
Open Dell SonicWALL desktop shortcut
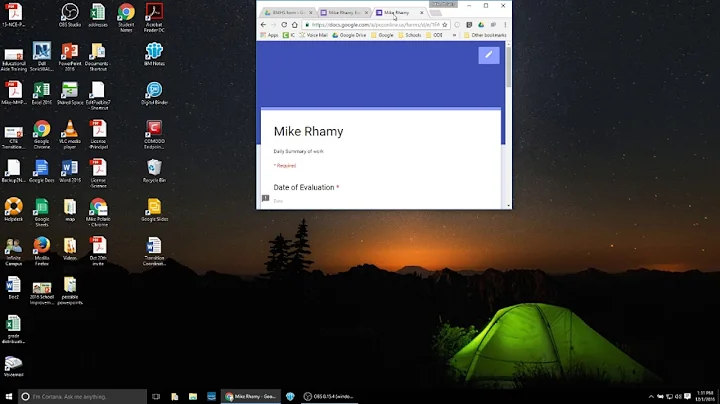(x=42, y=56)
